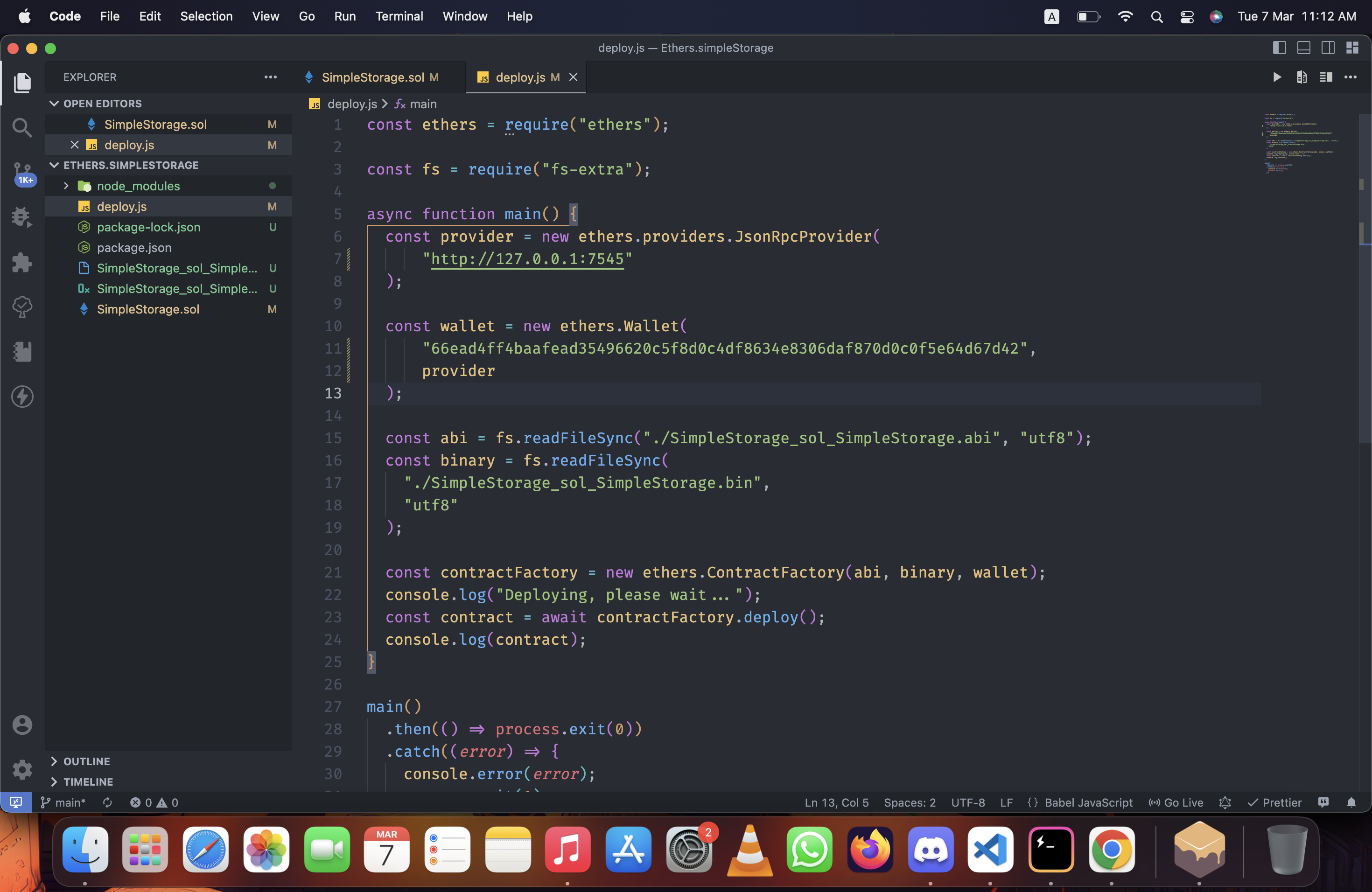
Task: Open the Customize Layout icon
Action: (1352, 48)
